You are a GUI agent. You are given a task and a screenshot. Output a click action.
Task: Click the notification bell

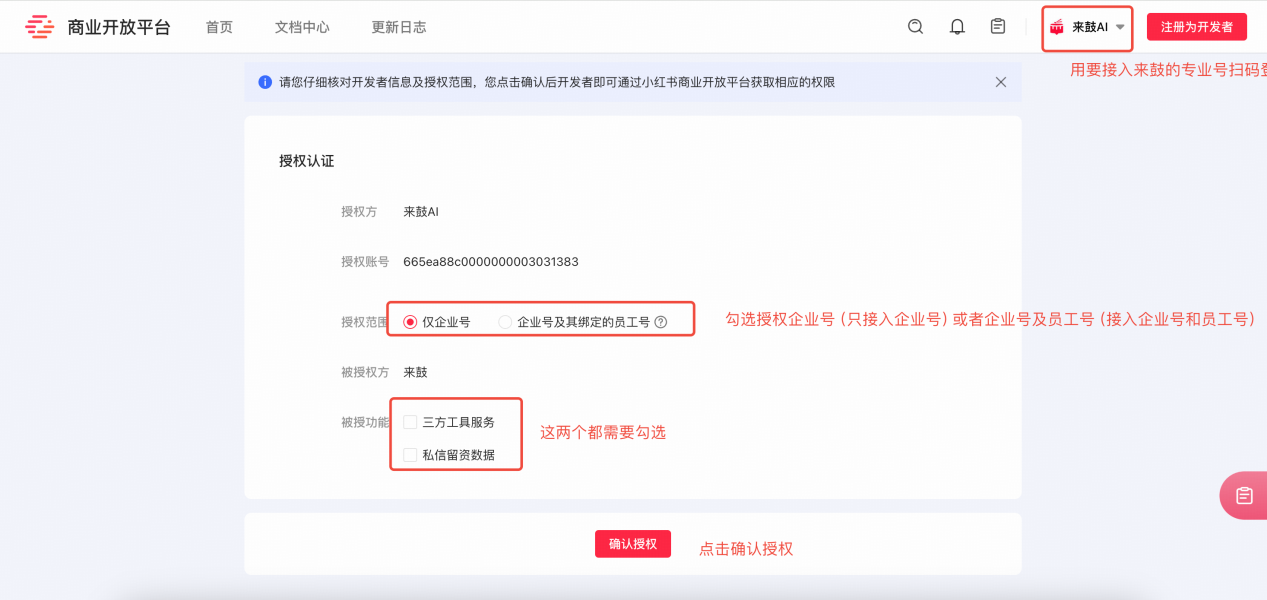pos(956,26)
